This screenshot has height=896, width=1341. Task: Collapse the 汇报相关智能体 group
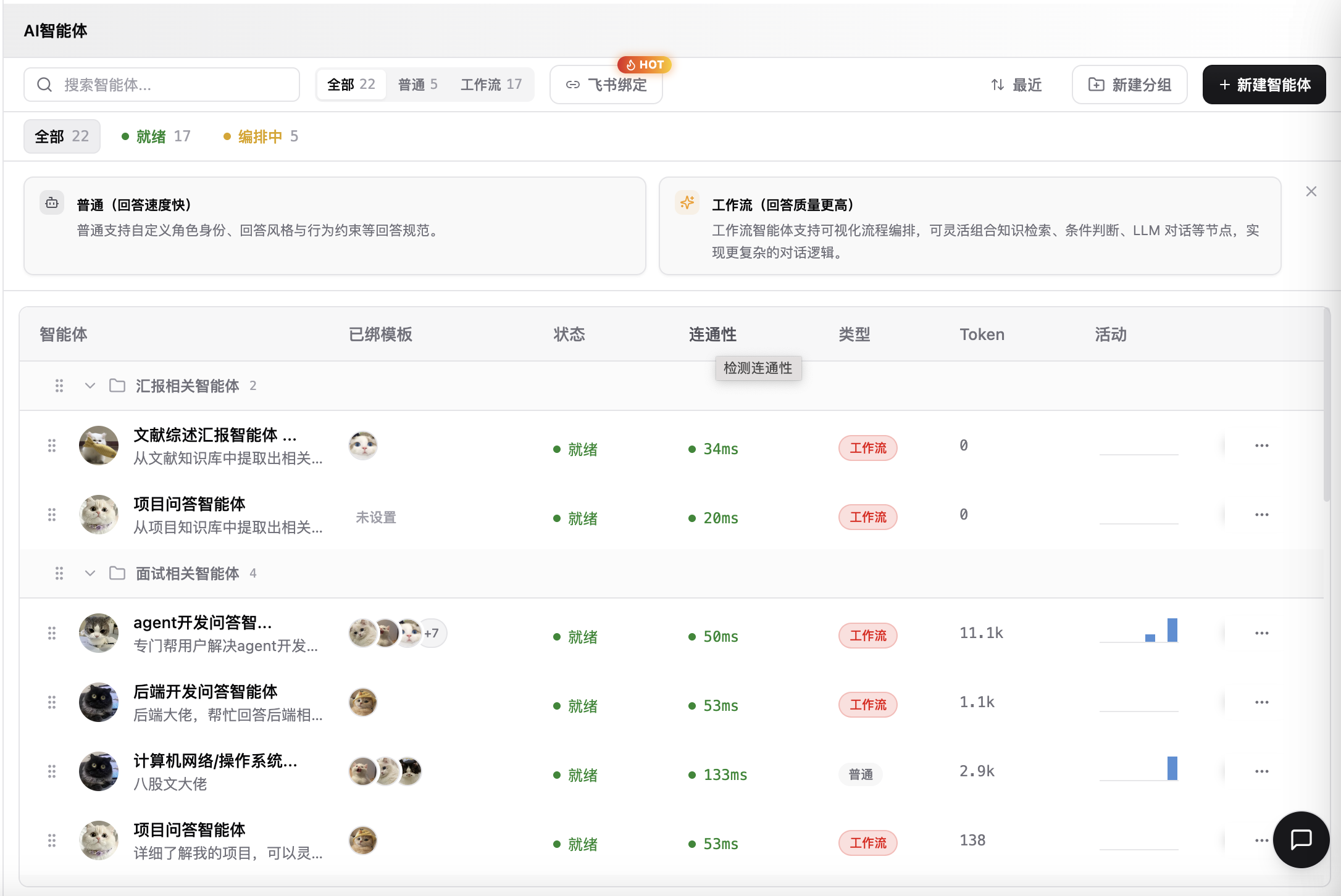90,386
